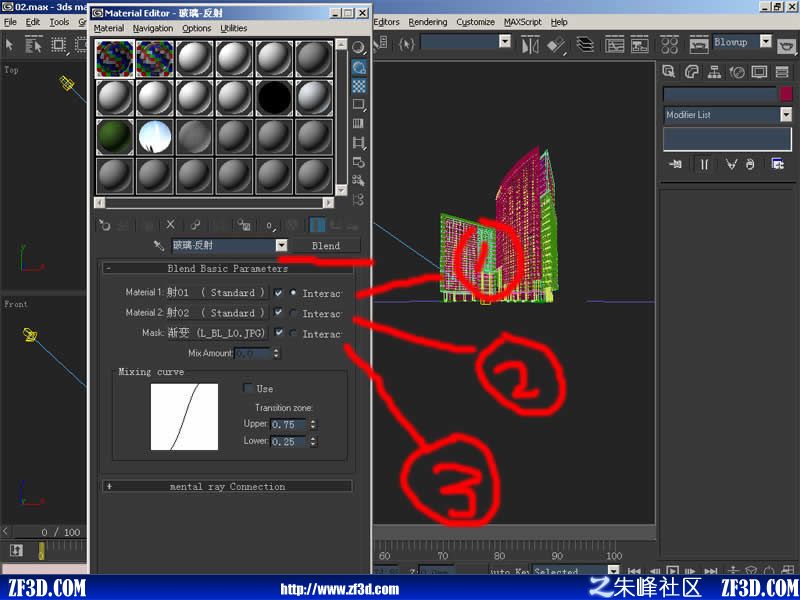Click the Mirror tool in main toolbar

(x=530, y=45)
